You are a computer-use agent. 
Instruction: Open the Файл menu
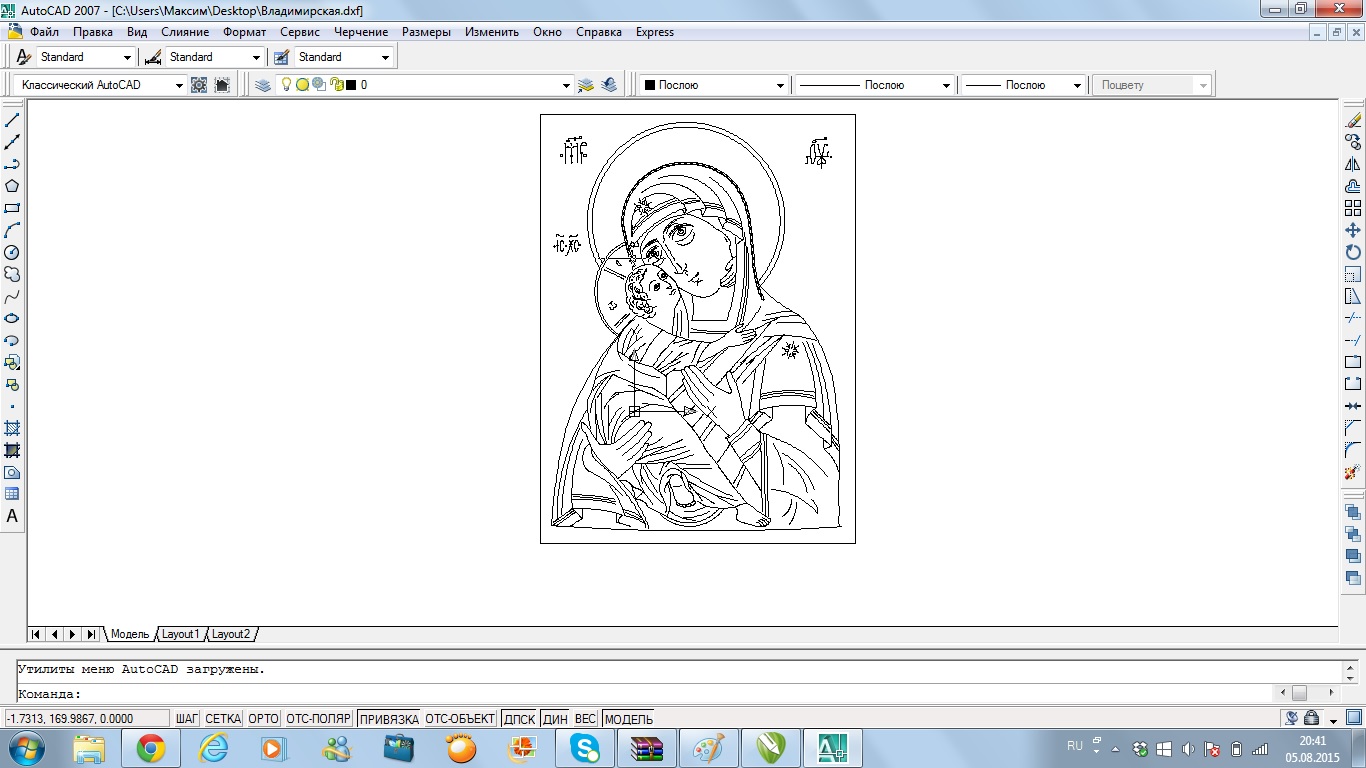click(45, 32)
